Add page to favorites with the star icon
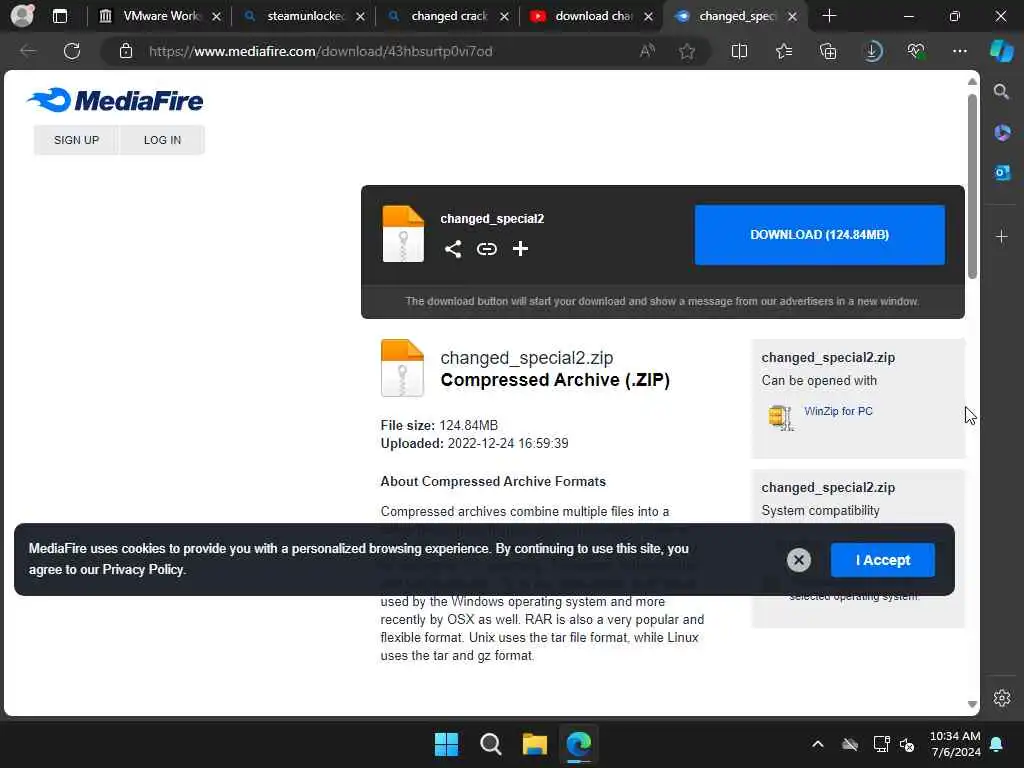The height and width of the screenshot is (768, 1024). coord(686,51)
